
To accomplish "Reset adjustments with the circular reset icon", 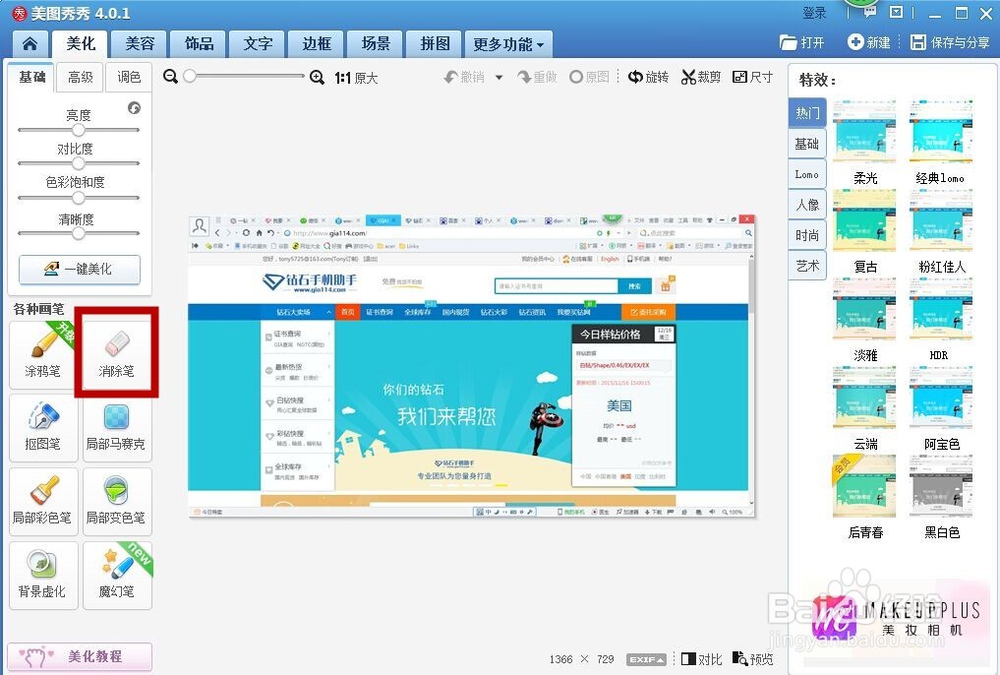I will (x=134, y=108).
